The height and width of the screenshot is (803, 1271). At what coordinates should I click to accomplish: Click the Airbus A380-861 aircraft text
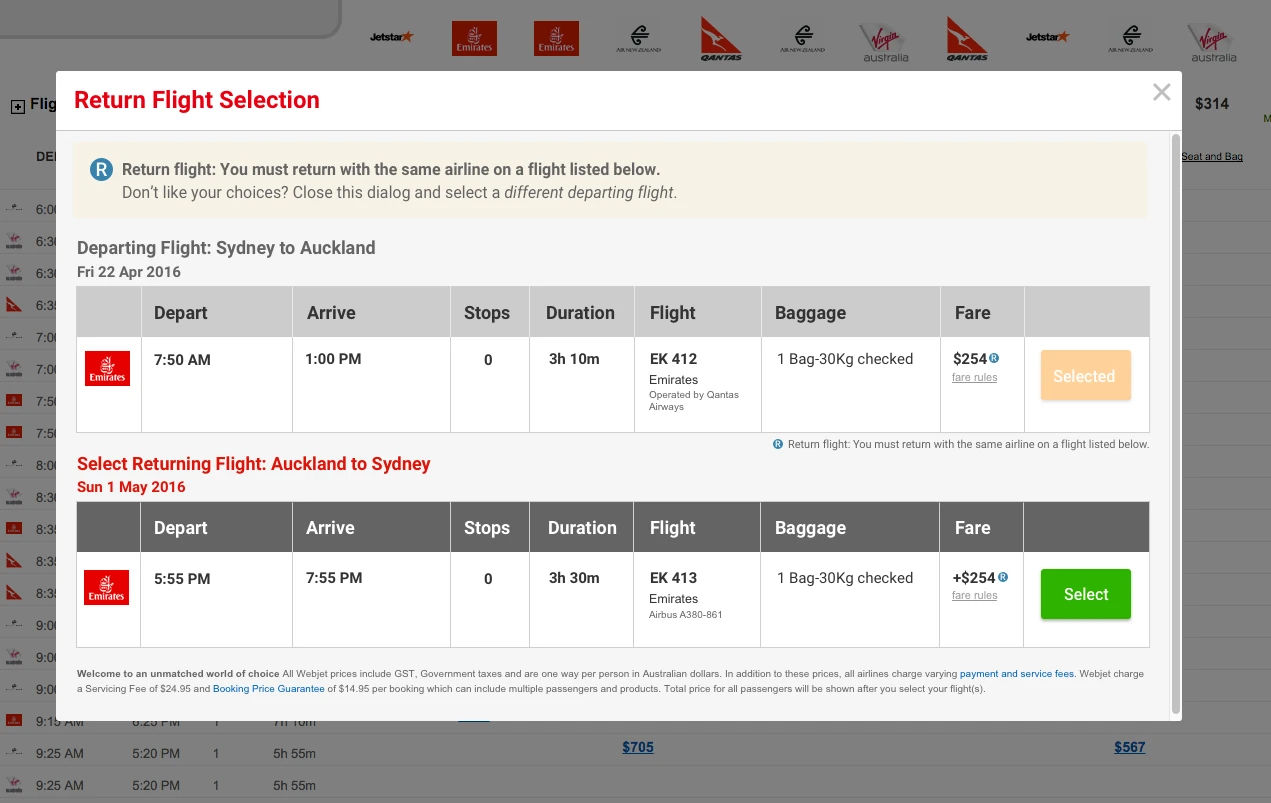(x=685, y=615)
